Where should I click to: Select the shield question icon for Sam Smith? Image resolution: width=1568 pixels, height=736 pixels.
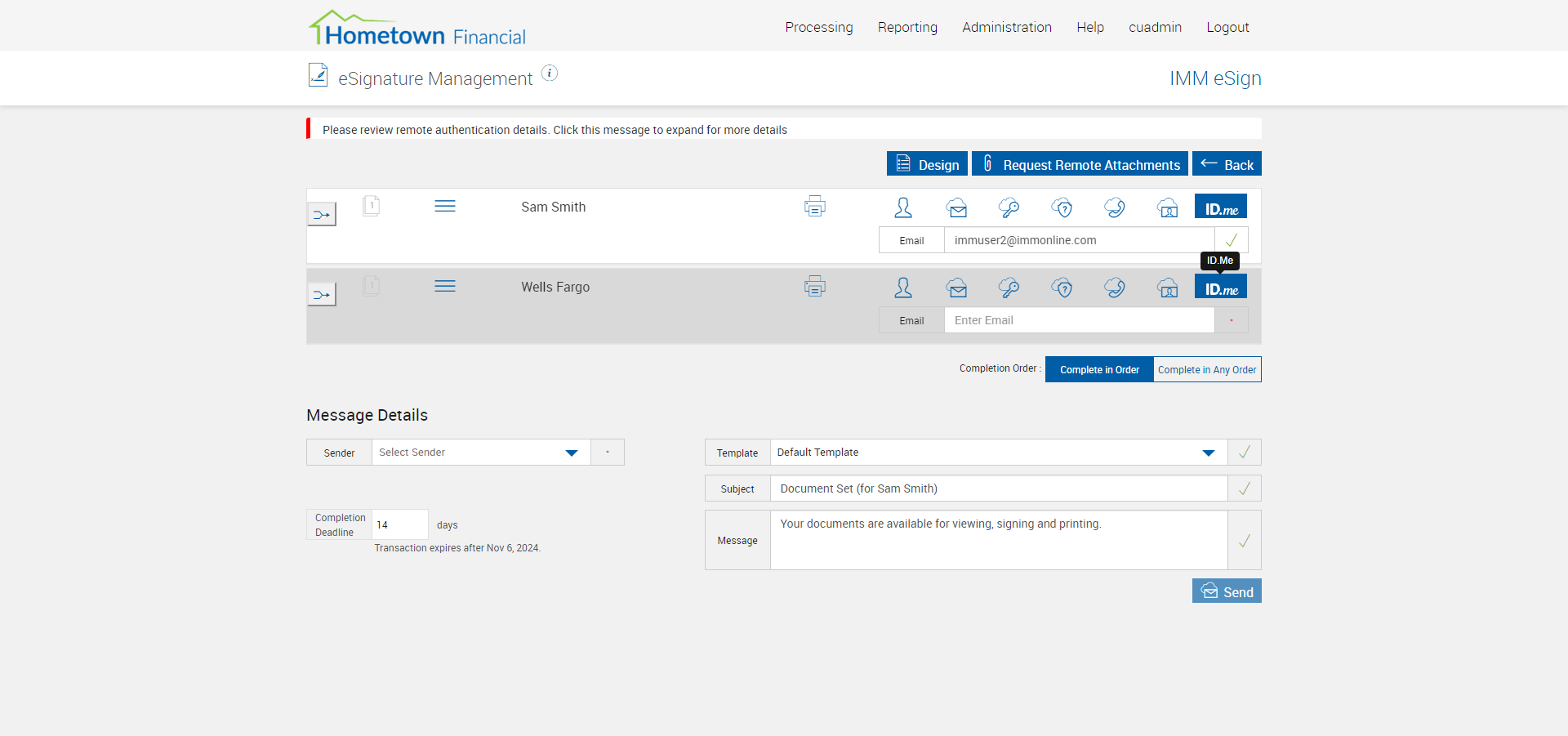tap(1062, 207)
